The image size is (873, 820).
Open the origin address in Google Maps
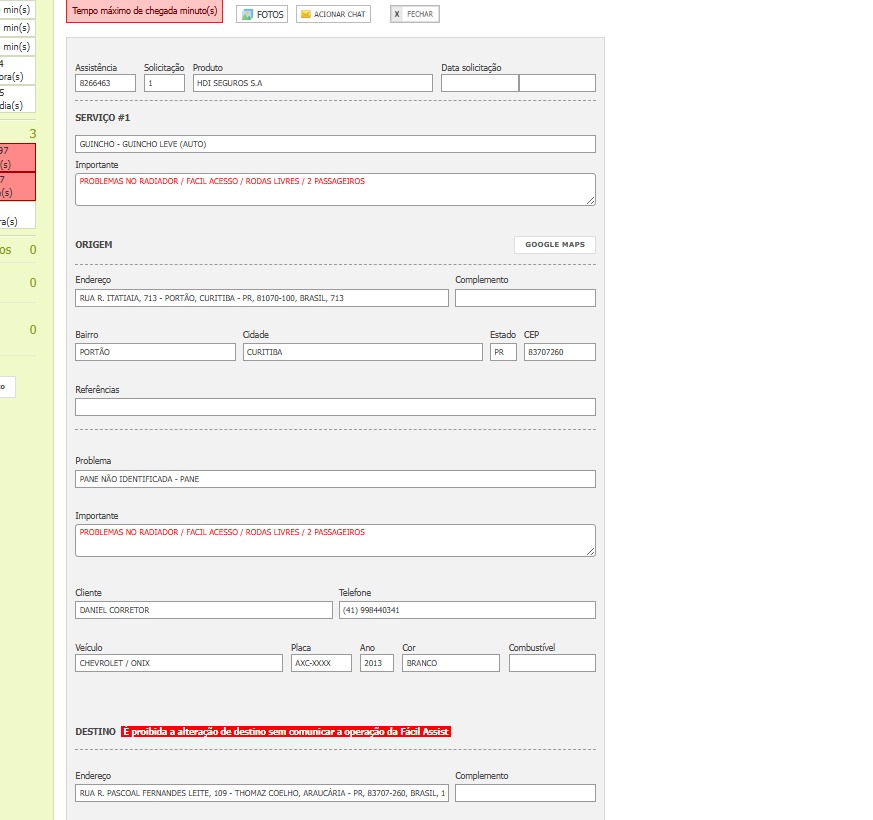554,245
